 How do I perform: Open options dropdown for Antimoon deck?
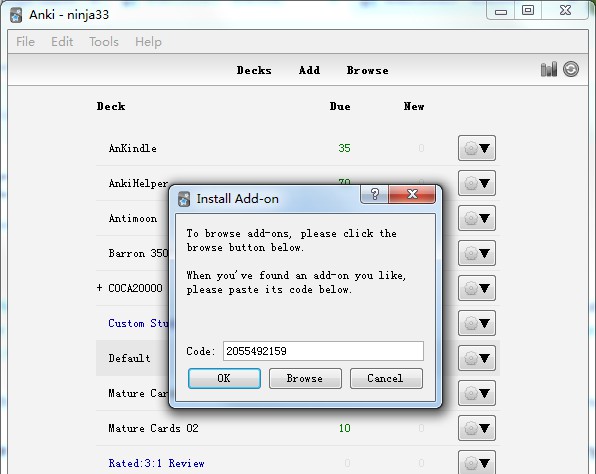pos(477,218)
